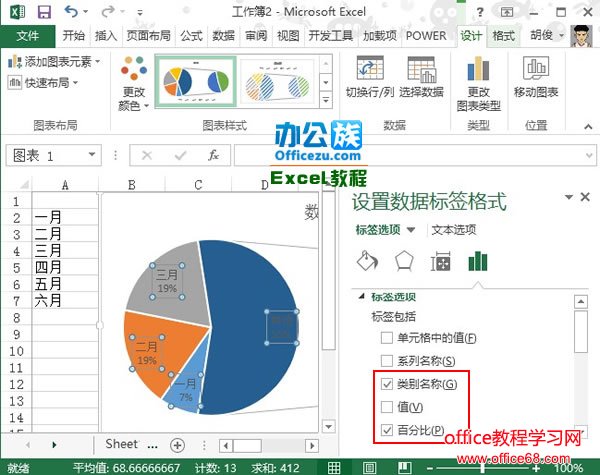
Task: Expand the formula bar arrow
Action: point(589,155)
